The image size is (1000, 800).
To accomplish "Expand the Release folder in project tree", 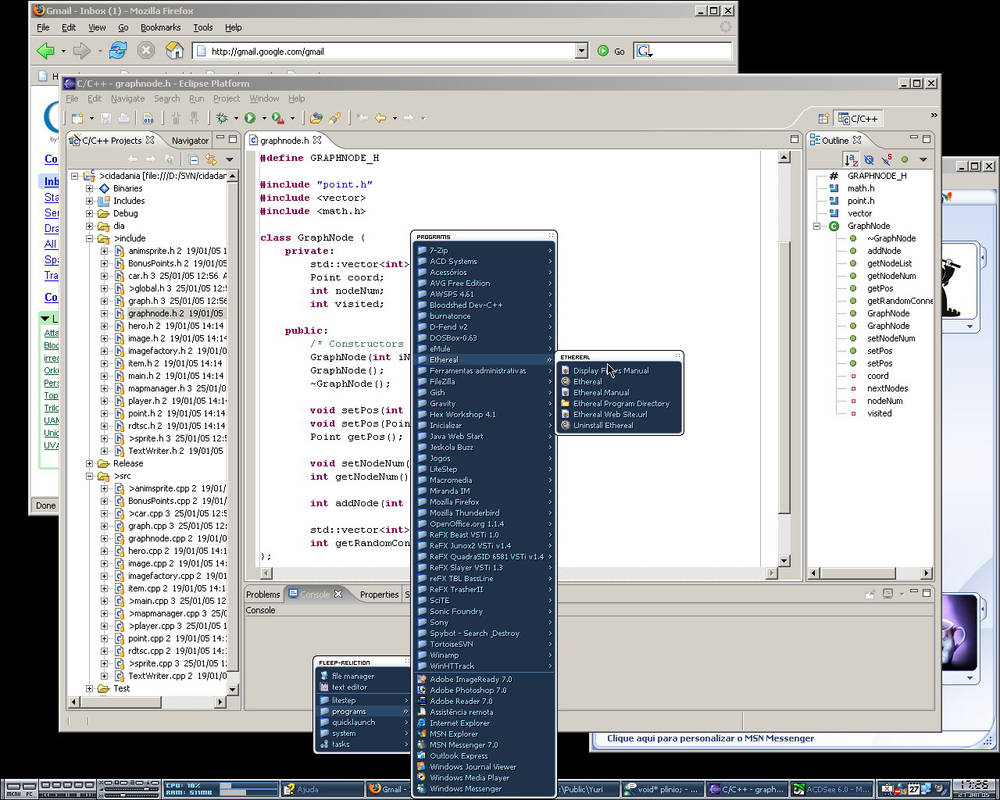I will [x=90, y=463].
